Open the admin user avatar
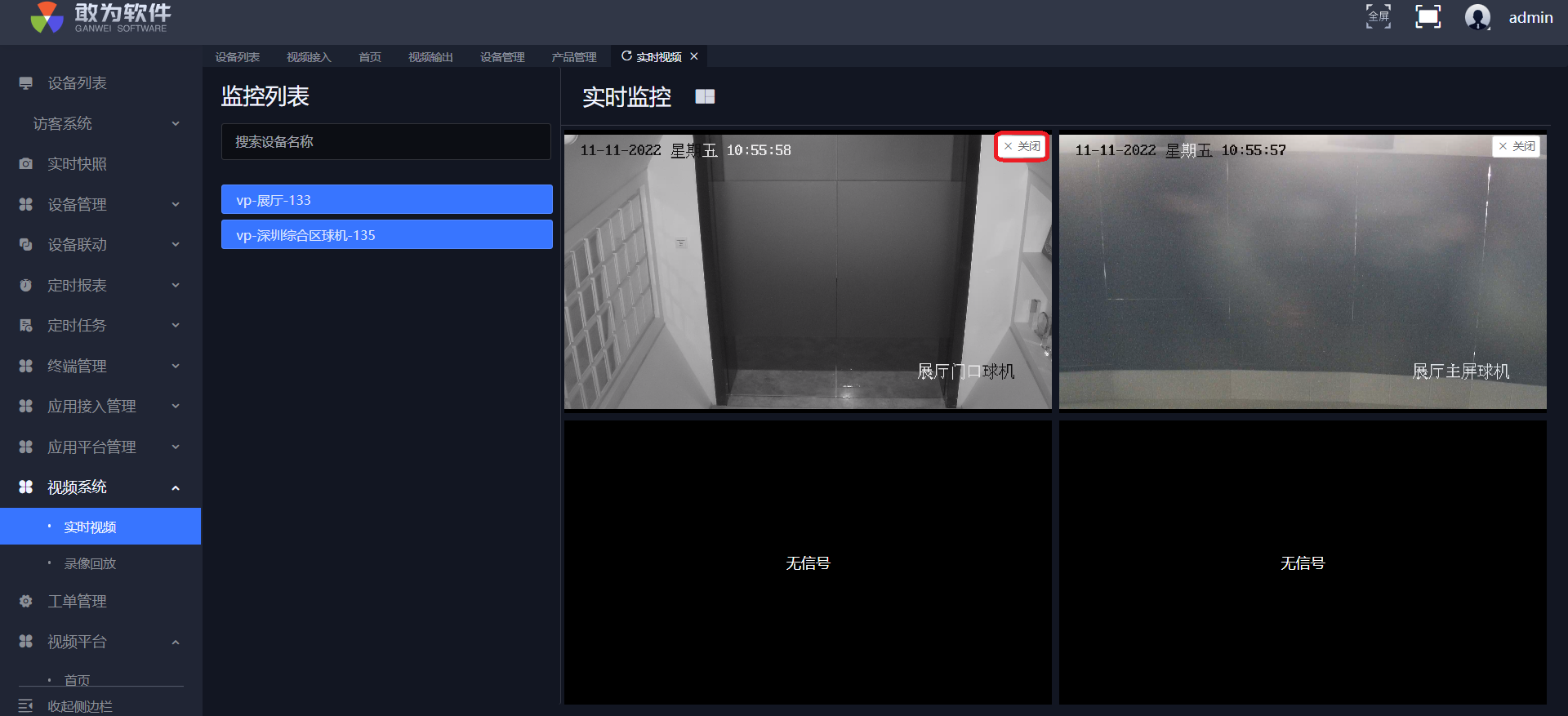1568x716 pixels. [1477, 16]
